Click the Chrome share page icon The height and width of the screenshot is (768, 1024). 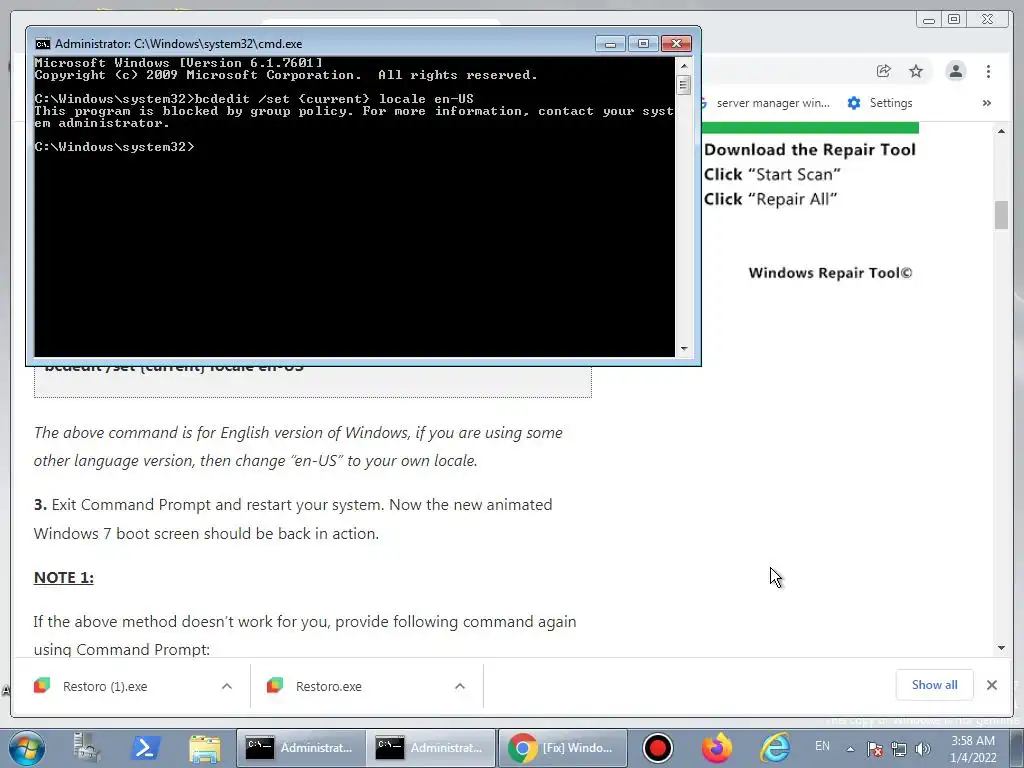pos(884,71)
